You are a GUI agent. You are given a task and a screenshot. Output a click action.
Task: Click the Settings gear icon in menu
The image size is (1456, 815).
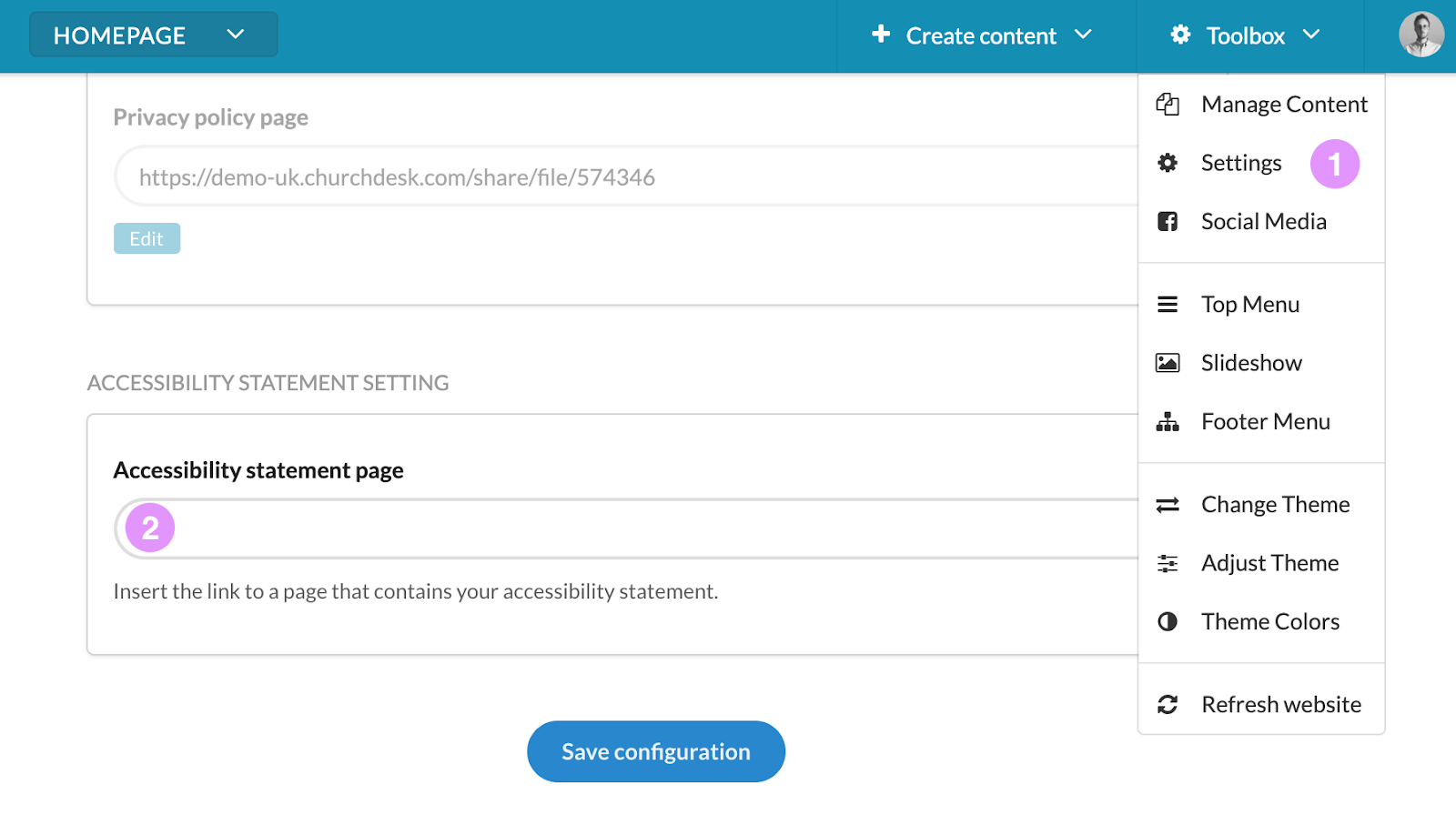coord(1168,163)
